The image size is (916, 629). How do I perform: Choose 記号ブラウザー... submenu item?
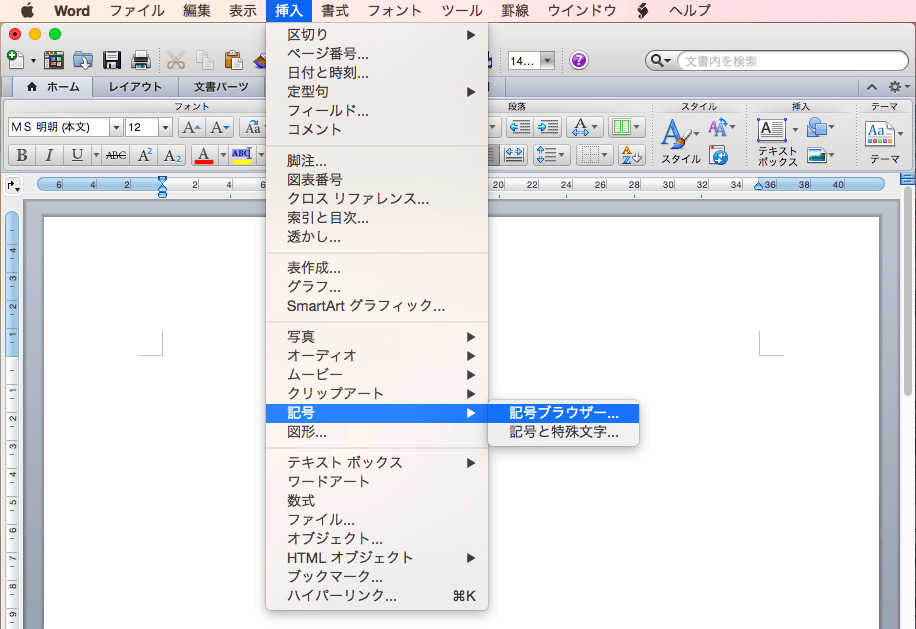(x=563, y=413)
